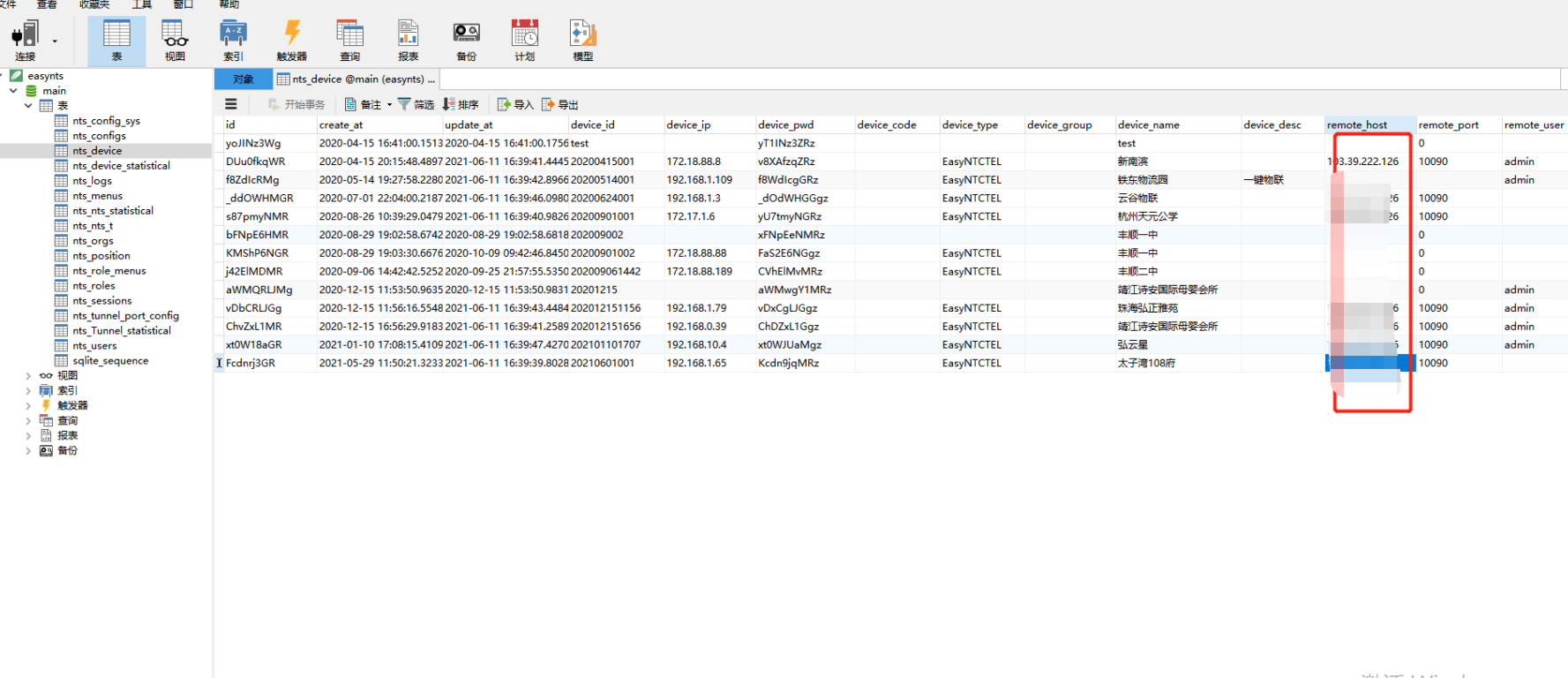Expand the Indexes (索引) tree node
This screenshot has width=1568, height=678.
[28, 390]
